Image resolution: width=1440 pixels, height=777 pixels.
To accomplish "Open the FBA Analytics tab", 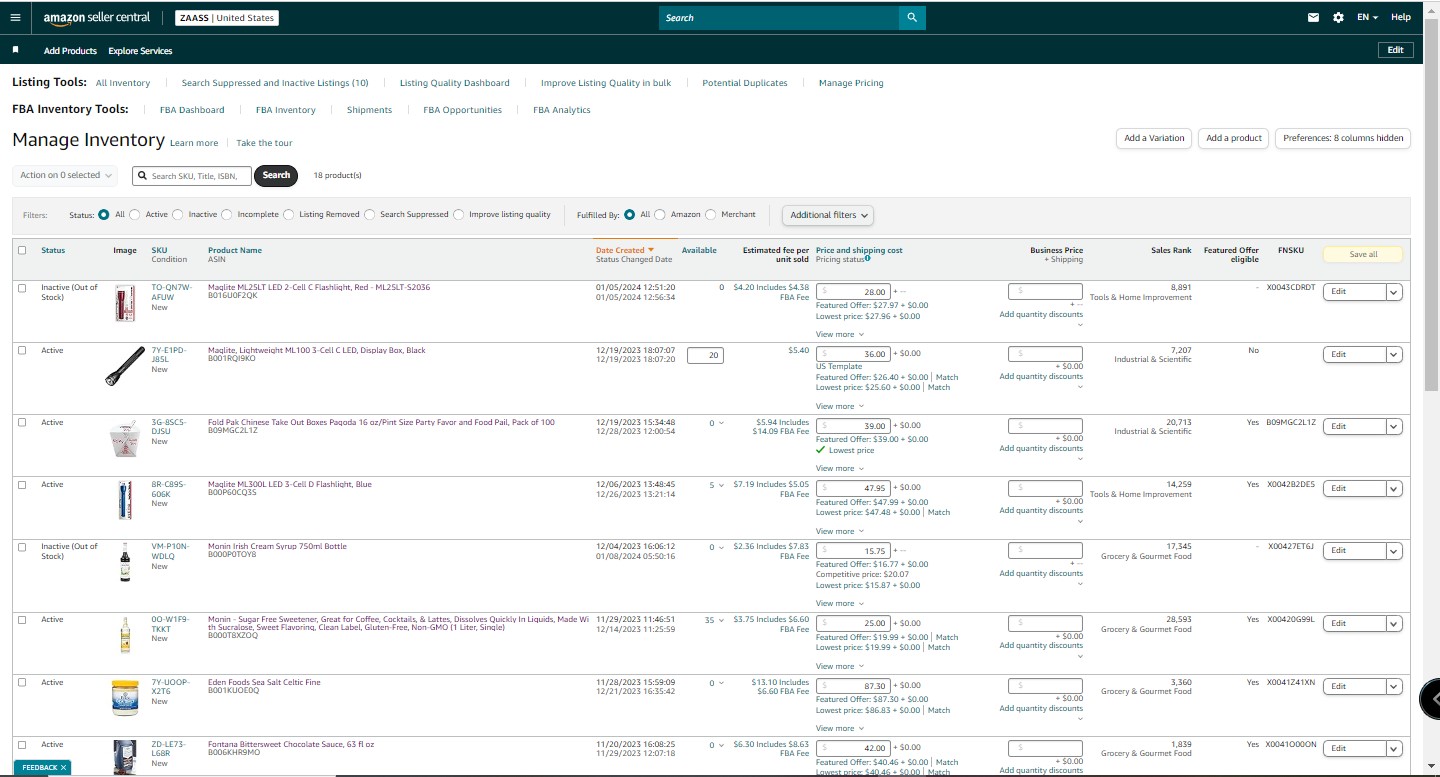I will (562, 110).
